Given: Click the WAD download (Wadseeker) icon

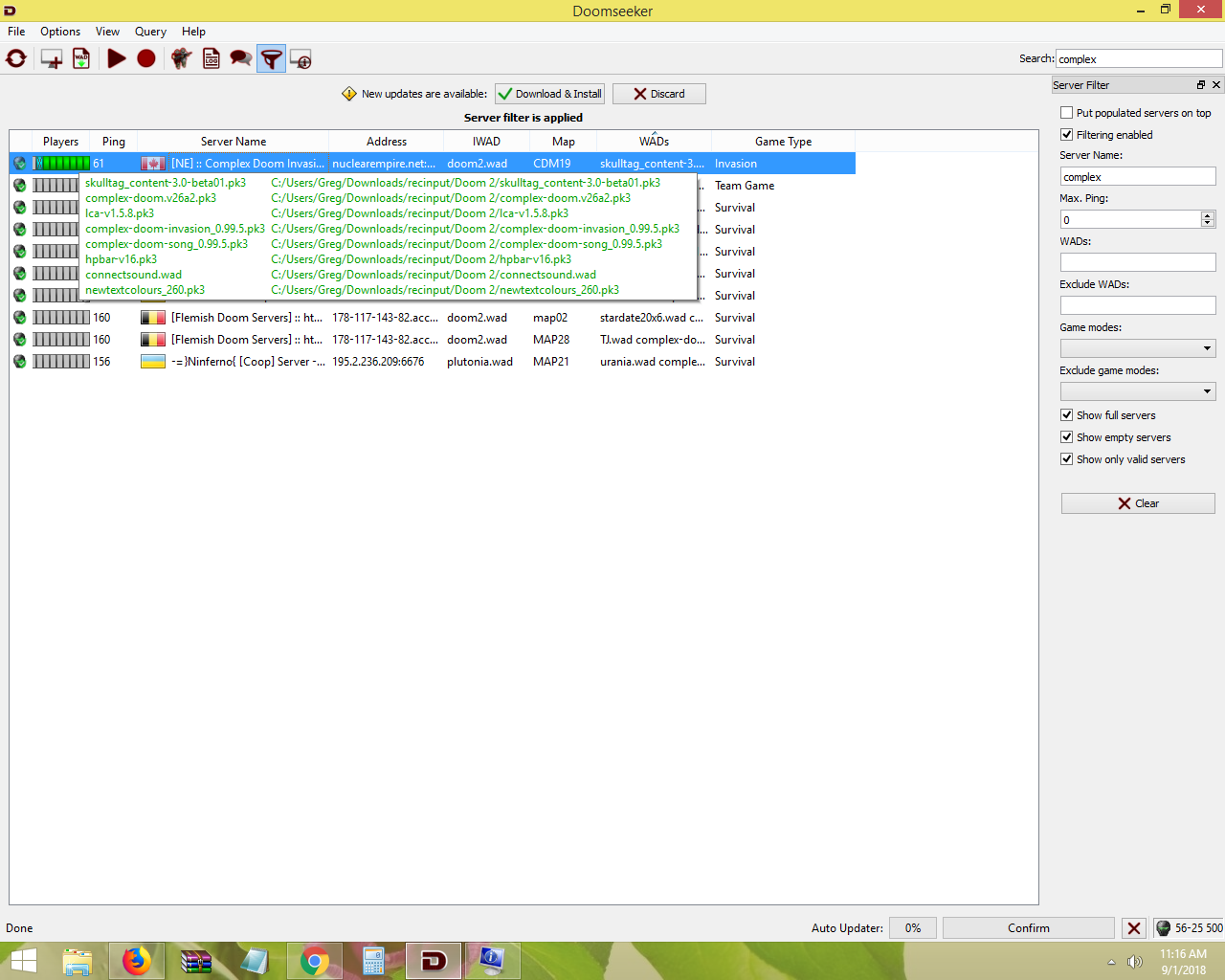Looking at the screenshot, I should 81,59.
